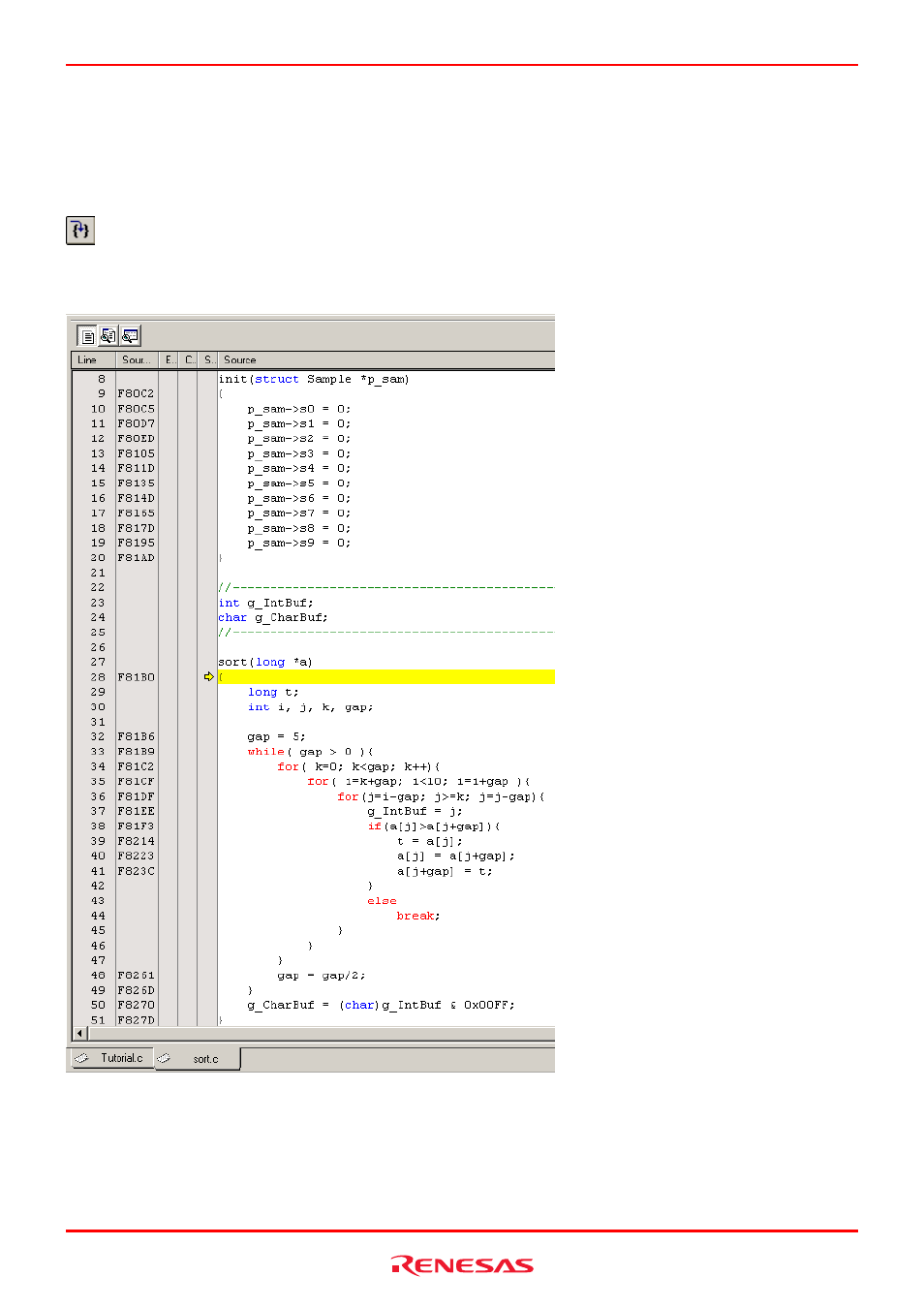
Task: Click the Source address column header
Action: (137, 359)
